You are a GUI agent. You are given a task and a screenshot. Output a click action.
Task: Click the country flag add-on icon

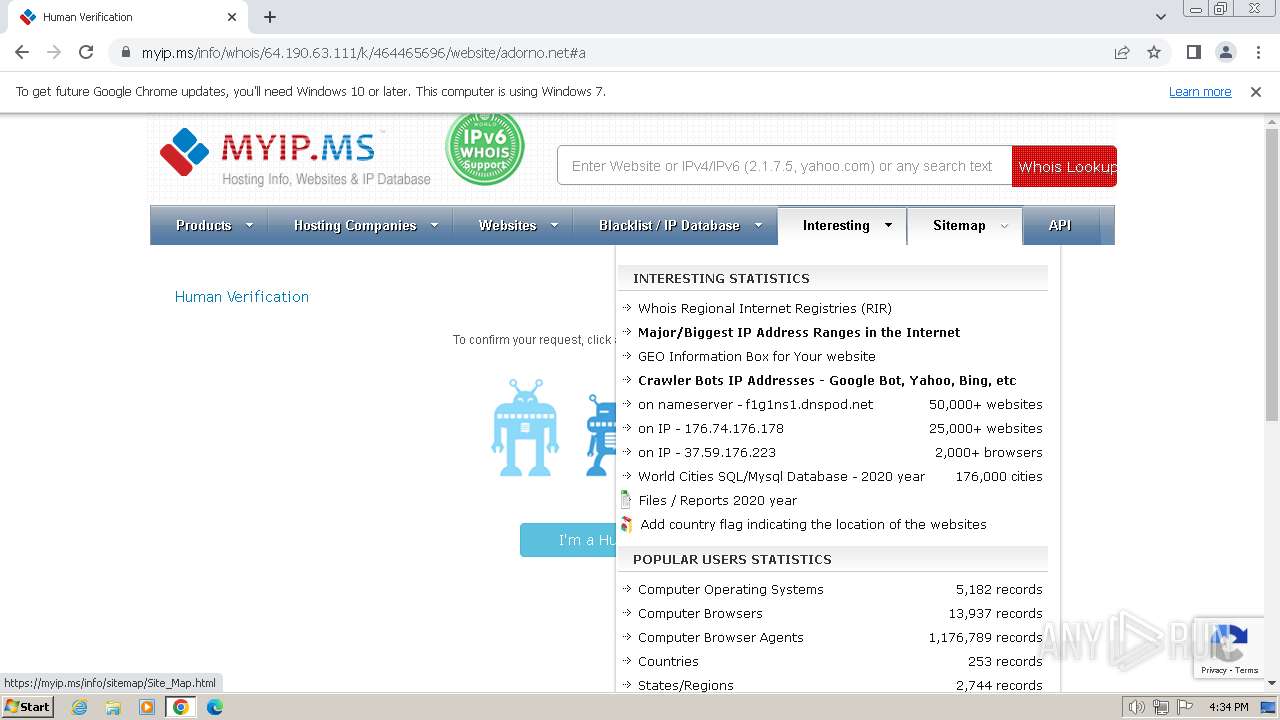626,524
